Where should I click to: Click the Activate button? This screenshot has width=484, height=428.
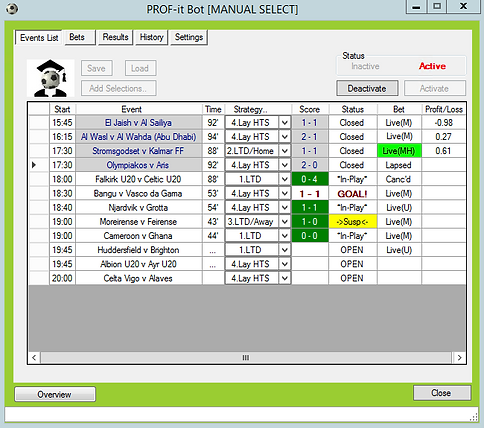pos(434,88)
